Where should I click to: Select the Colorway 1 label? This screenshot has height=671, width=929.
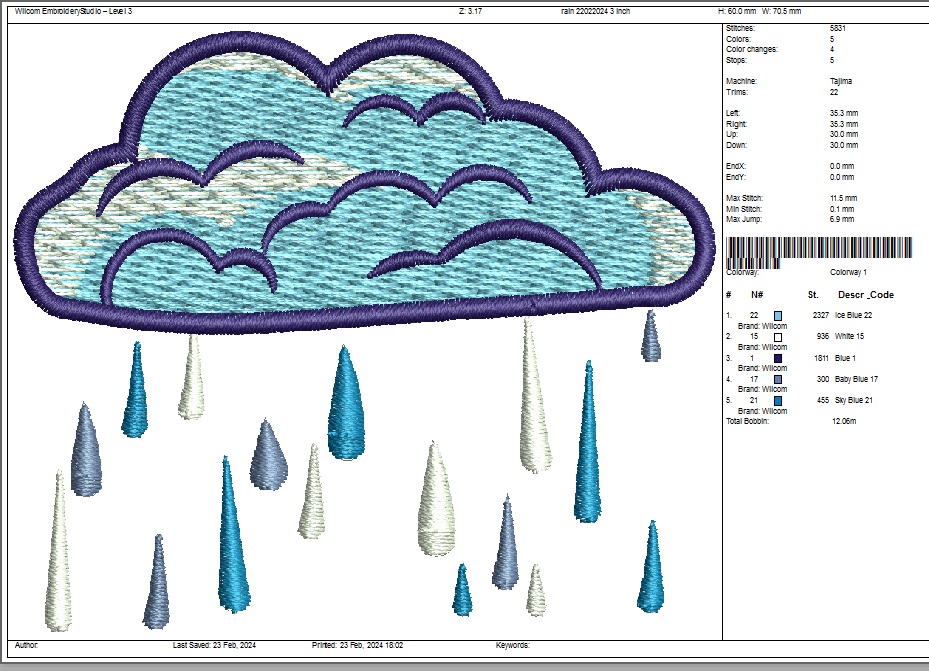850,271
